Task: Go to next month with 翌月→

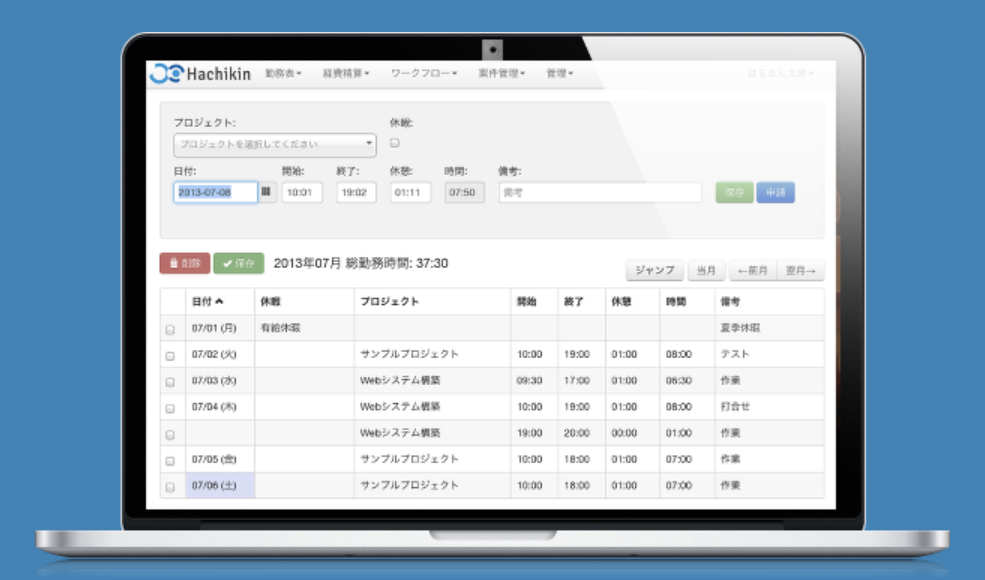Action: 800,270
